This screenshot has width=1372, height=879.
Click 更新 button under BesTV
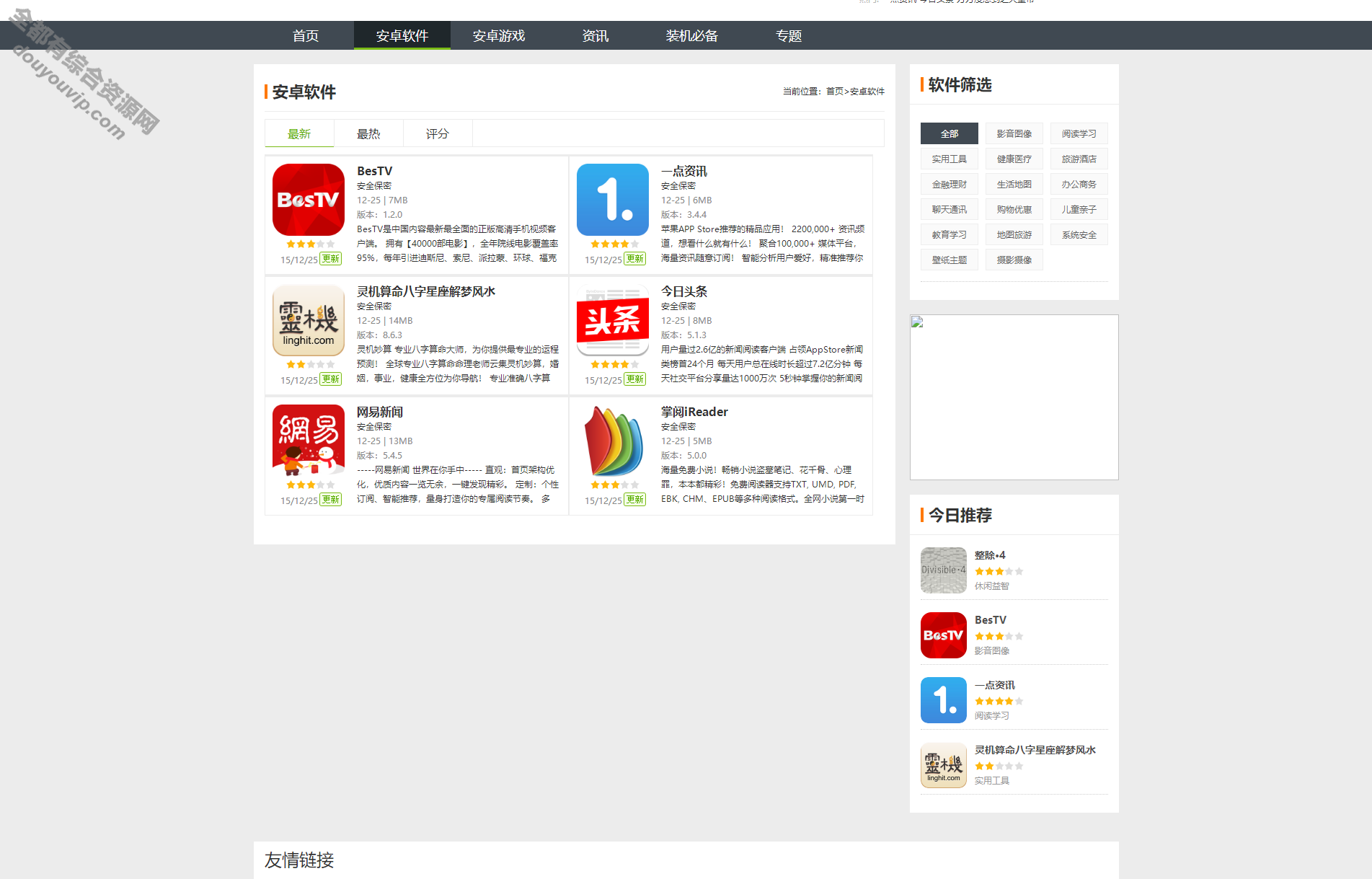331,259
